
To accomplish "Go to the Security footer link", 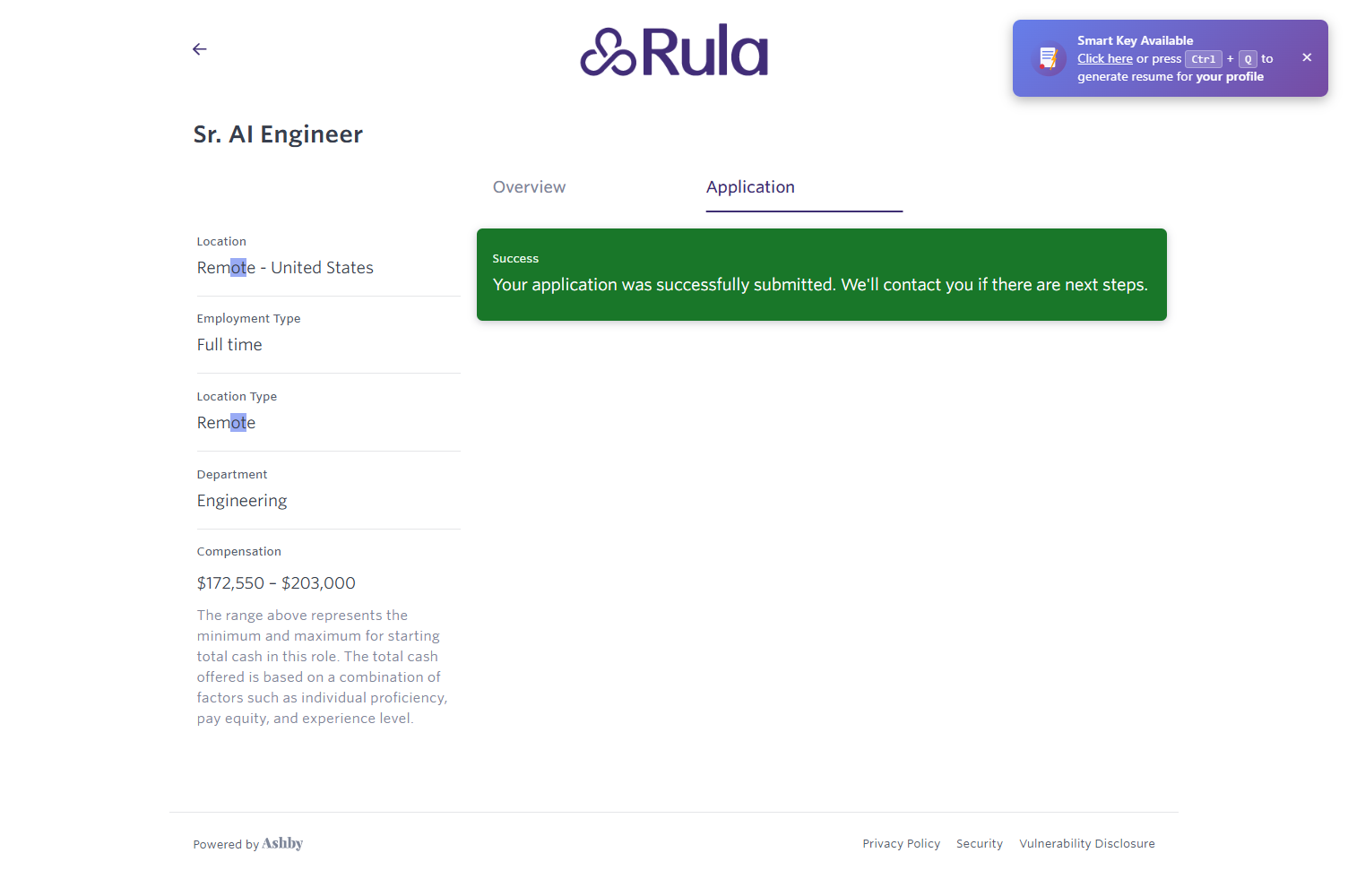I will tap(979, 844).
